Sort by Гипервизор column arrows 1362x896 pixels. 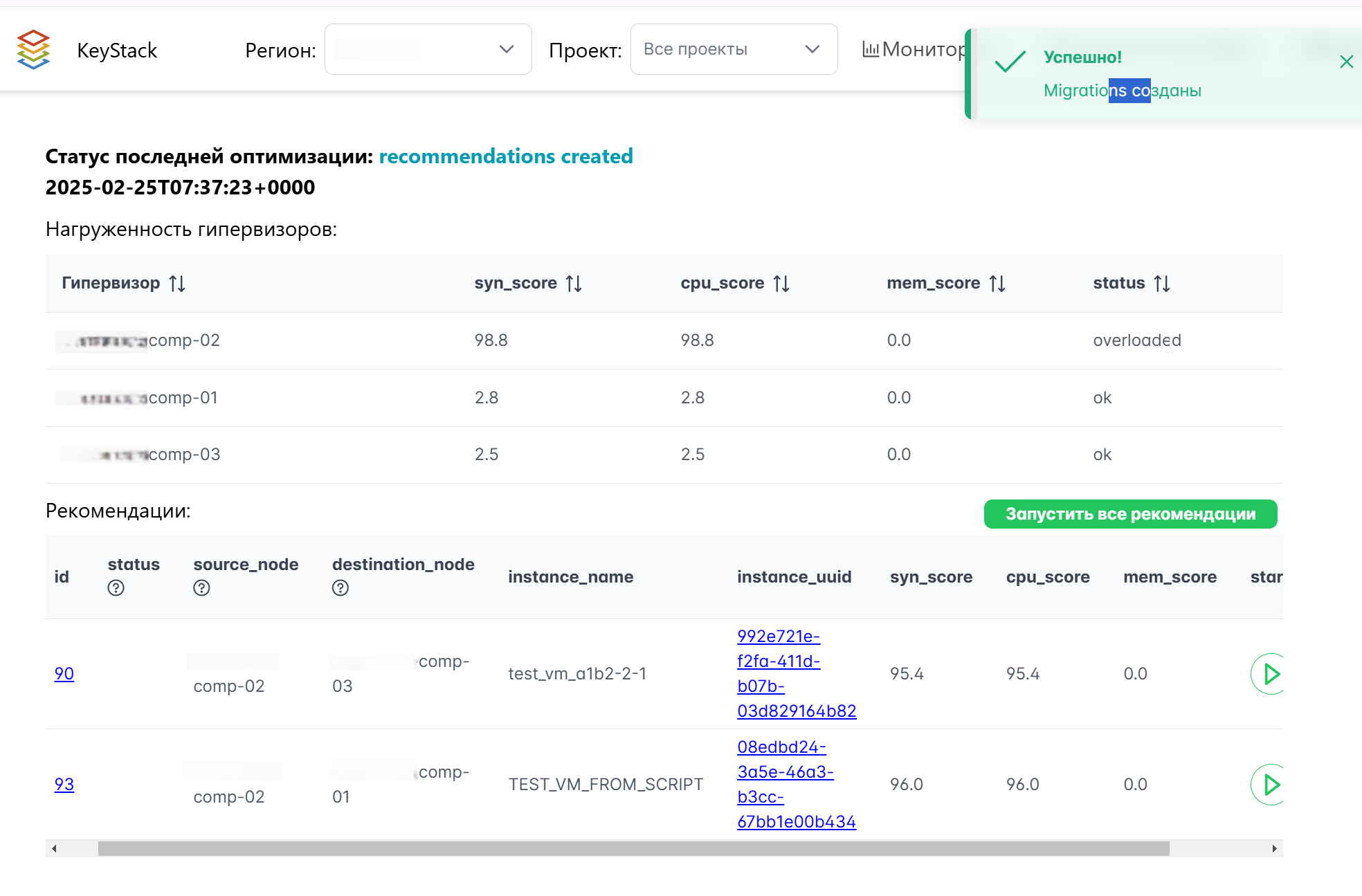pos(177,284)
